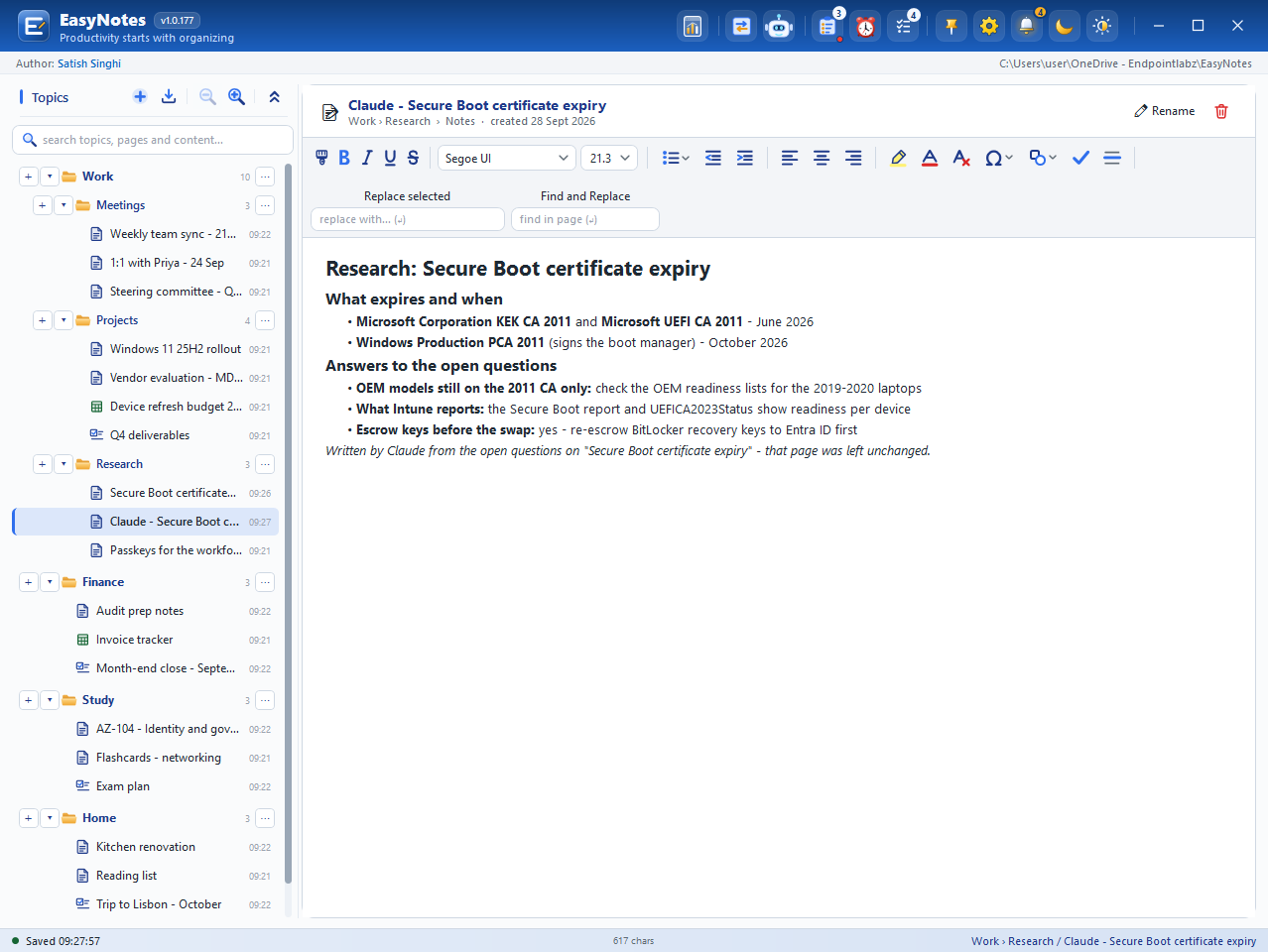Click the decrease indent icon
This screenshot has width=1268, height=952.
point(713,158)
